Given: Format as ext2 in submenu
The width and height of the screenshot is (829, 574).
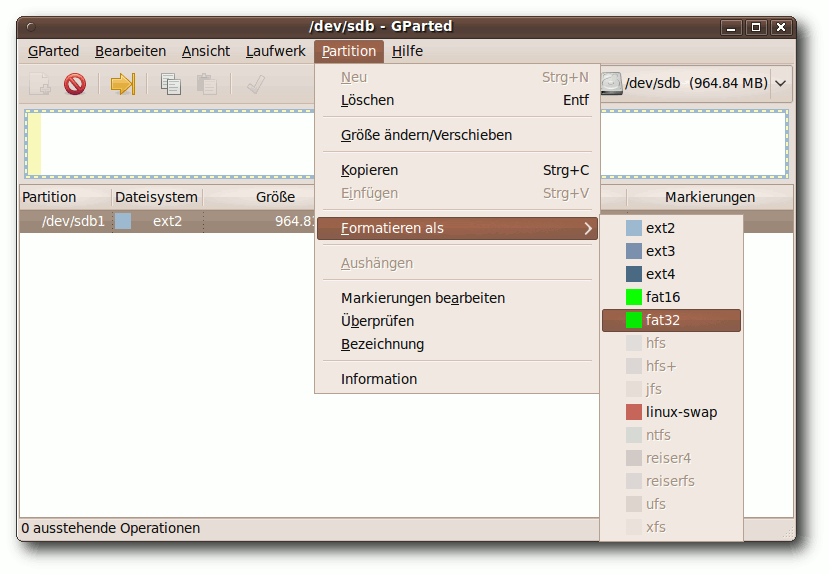Looking at the screenshot, I should pyautogui.click(x=671, y=228).
